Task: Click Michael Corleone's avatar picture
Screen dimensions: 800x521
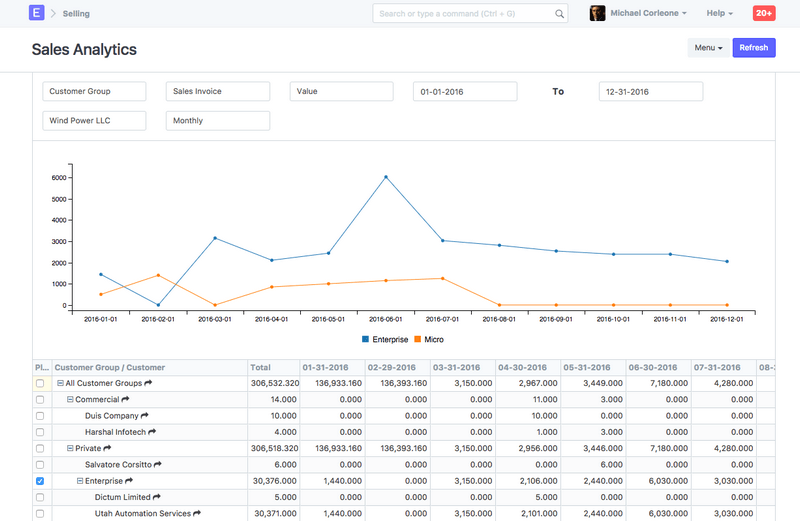Action: pos(598,14)
